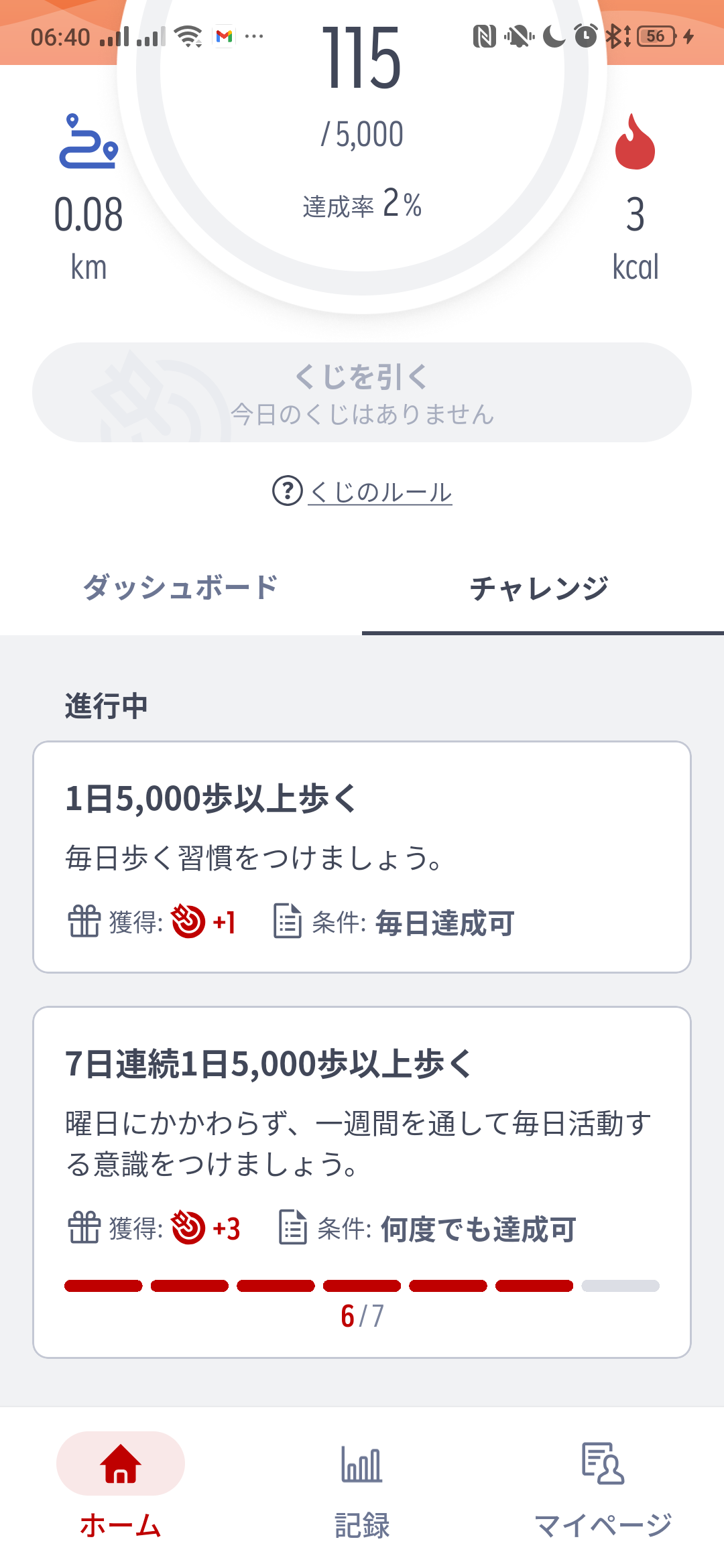Tap the home icon in bottom navigation

coord(121,1463)
